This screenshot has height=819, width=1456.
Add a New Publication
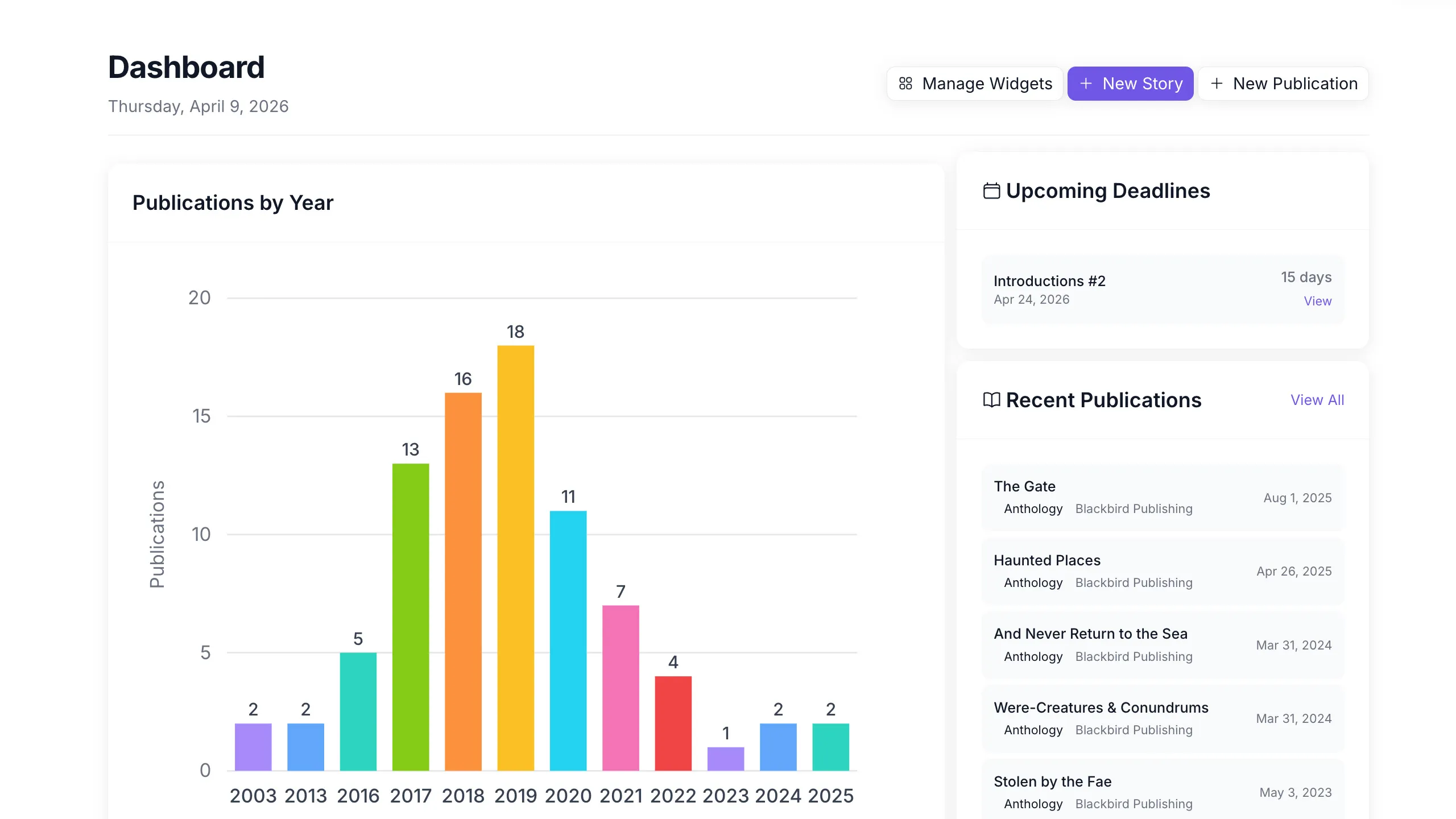(1283, 83)
